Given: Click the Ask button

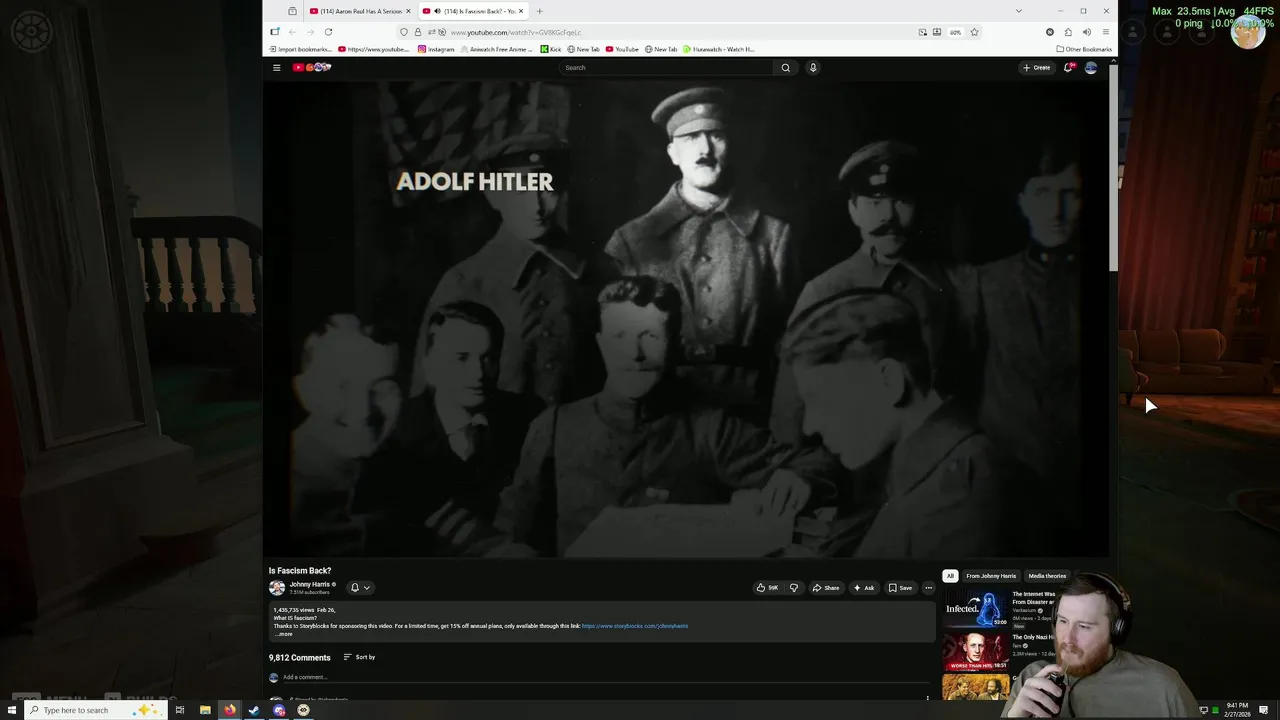Looking at the screenshot, I should pyautogui.click(x=864, y=588).
